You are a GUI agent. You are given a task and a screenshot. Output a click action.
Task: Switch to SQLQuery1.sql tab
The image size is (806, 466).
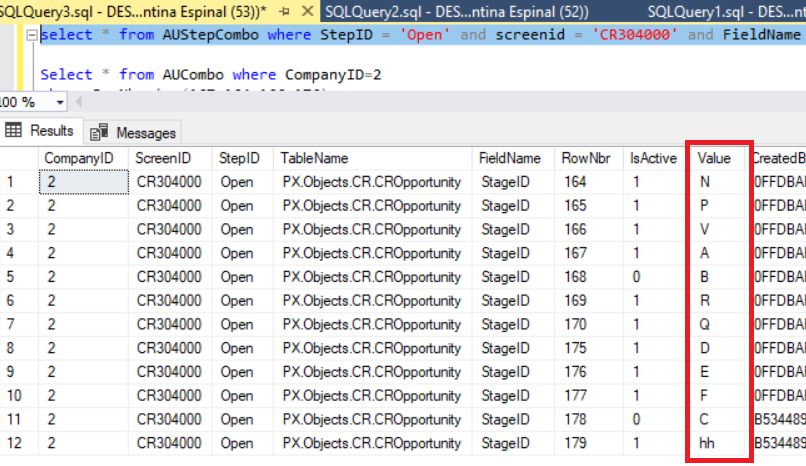725,11
